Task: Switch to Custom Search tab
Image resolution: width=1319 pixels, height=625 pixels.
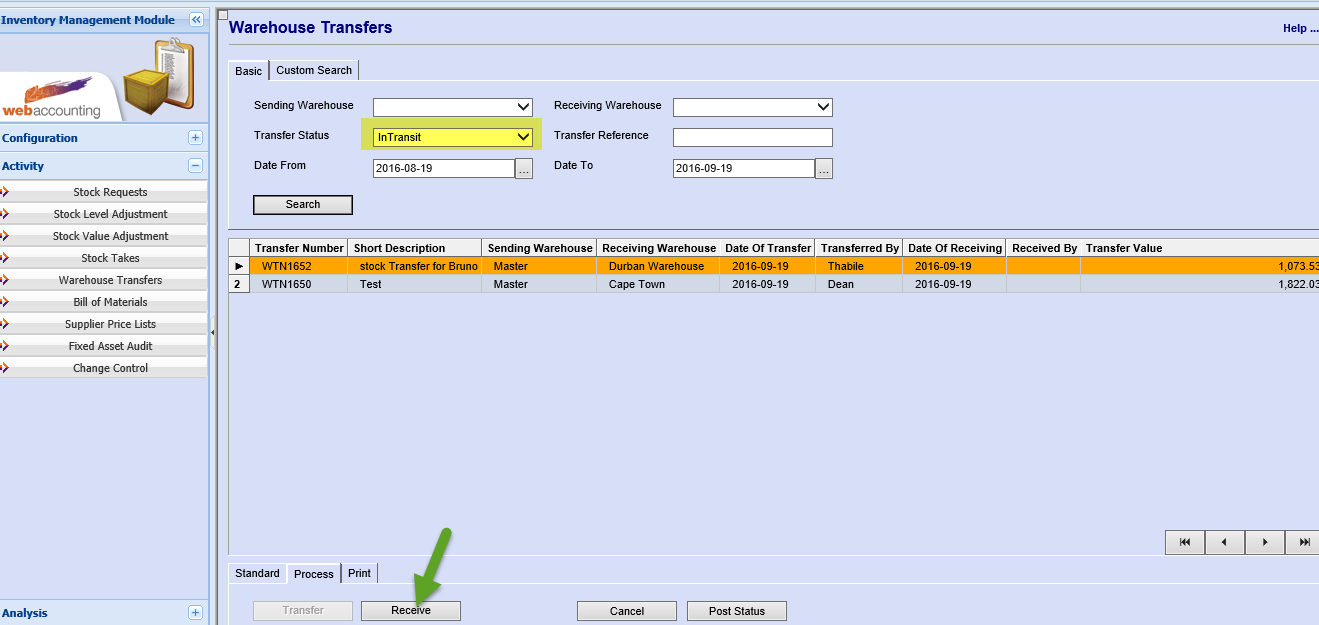Action: (314, 70)
